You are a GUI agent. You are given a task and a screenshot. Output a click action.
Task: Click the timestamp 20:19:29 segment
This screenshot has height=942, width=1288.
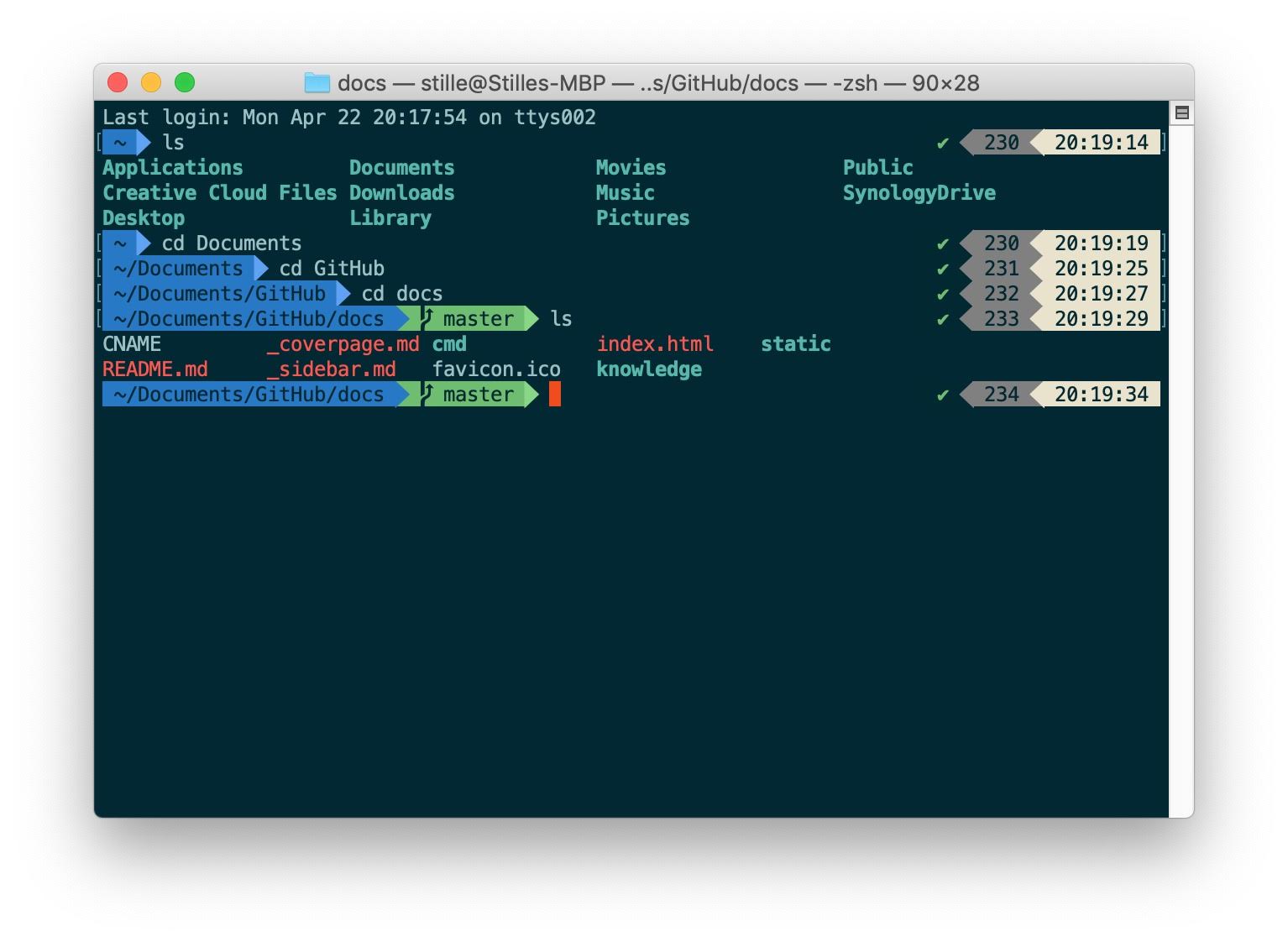tap(1101, 319)
